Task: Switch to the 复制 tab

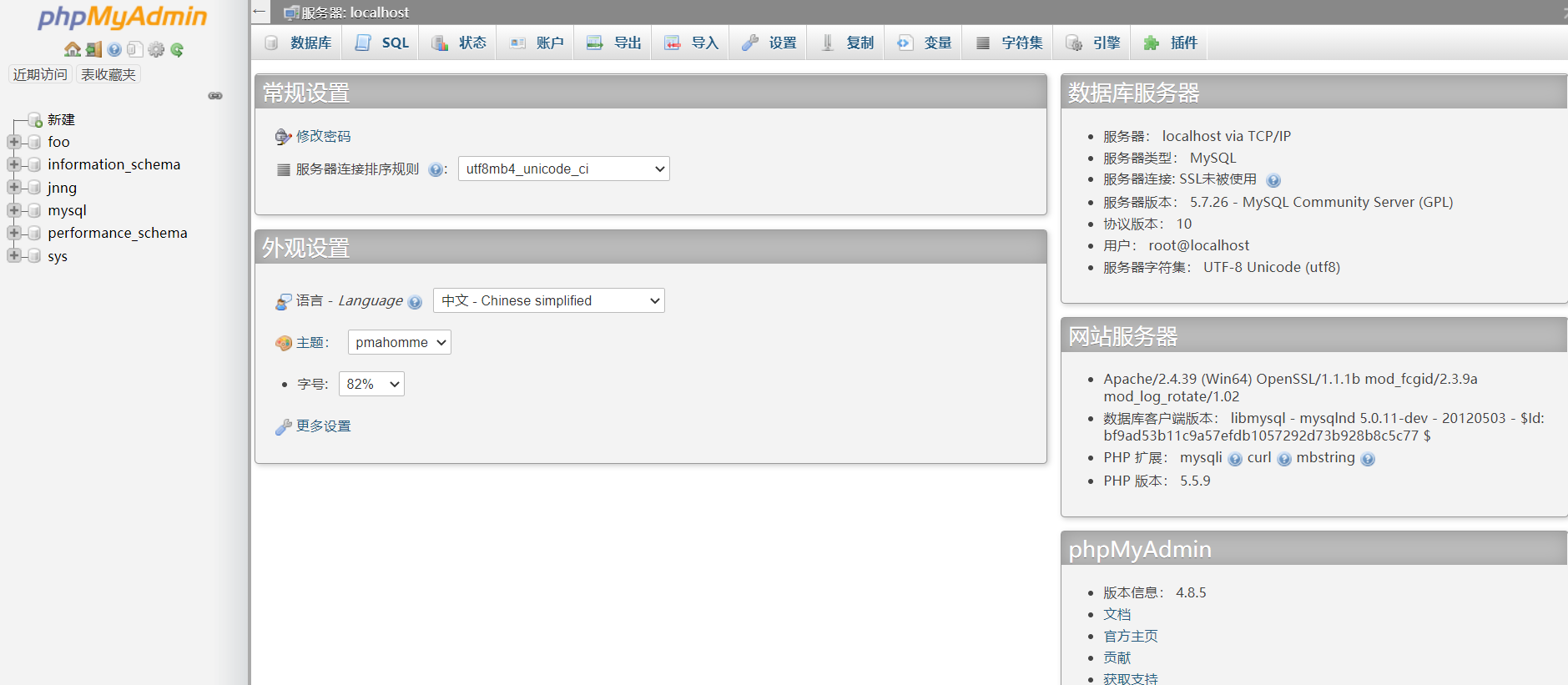Action: tap(846, 43)
